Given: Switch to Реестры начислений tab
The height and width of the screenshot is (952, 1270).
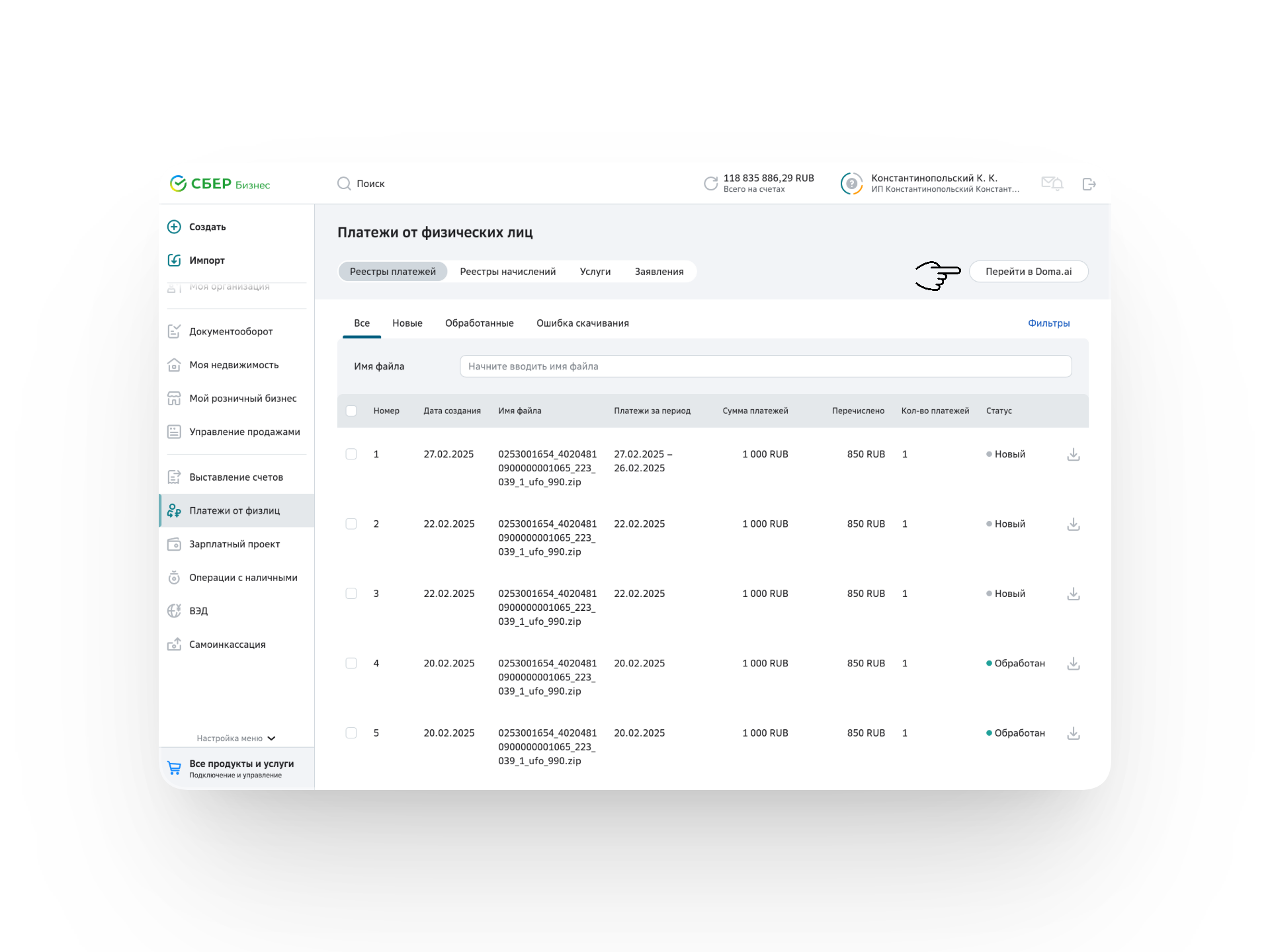Looking at the screenshot, I should pyautogui.click(x=507, y=272).
